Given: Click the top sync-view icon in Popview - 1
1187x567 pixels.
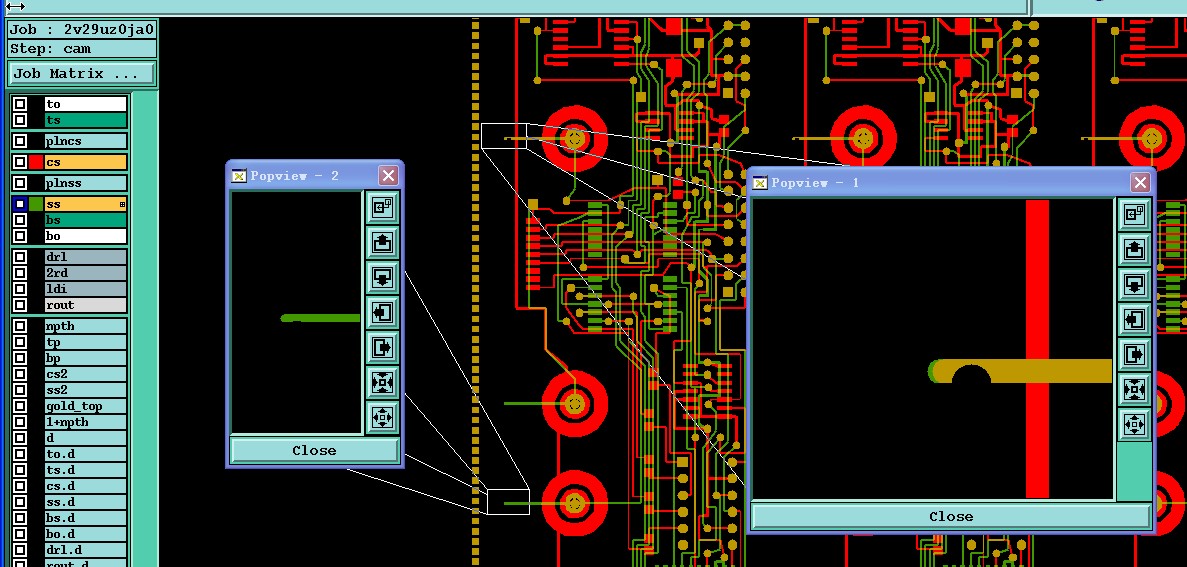Looking at the screenshot, I should [1134, 214].
